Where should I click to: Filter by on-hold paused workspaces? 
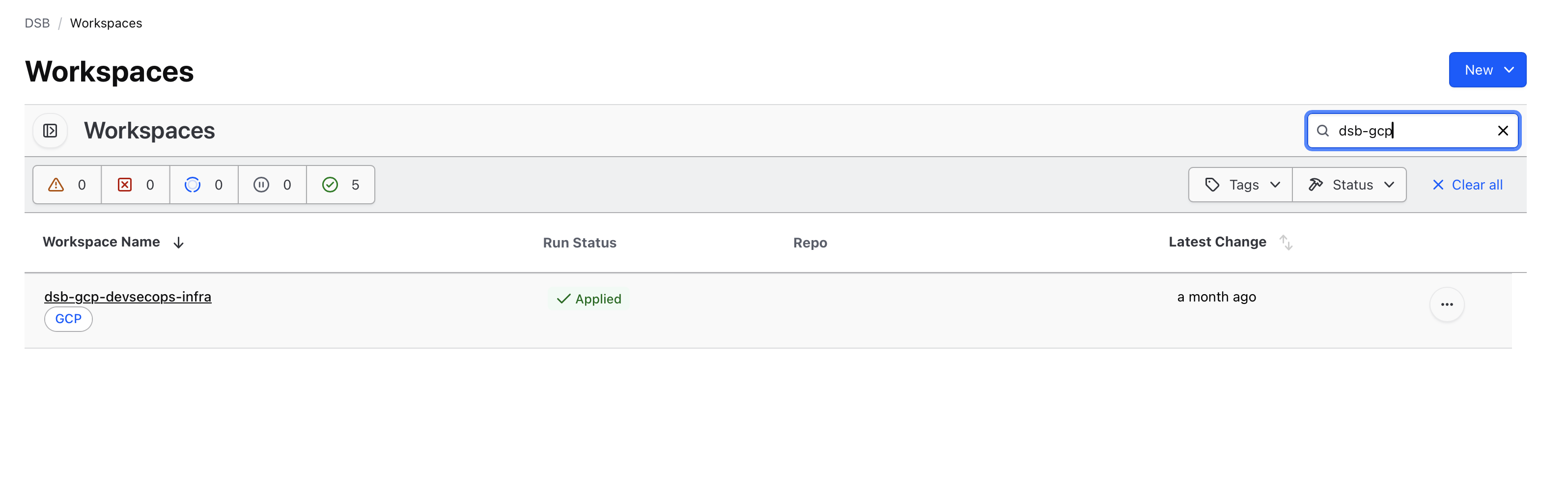click(272, 185)
